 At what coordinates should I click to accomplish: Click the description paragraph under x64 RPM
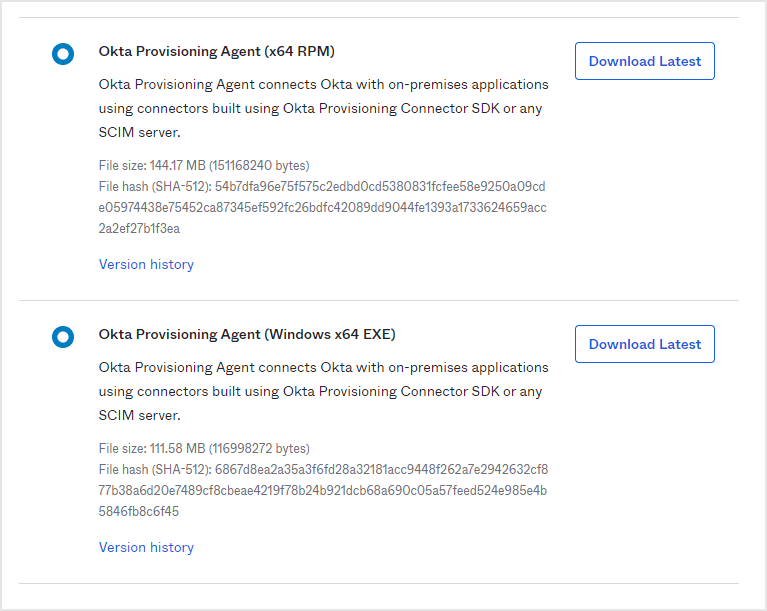pyautogui.click(x=322, y=108)
